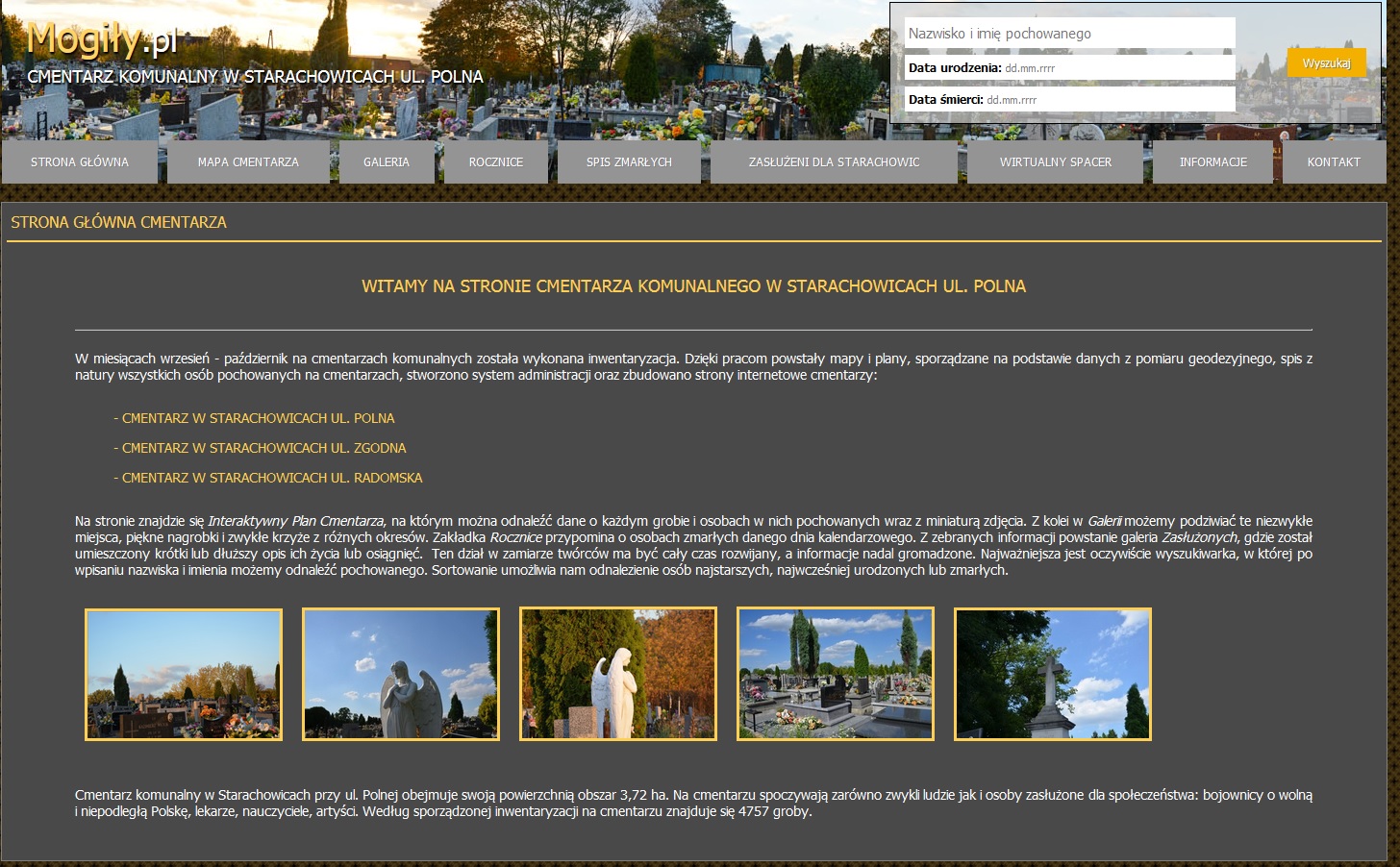This screenshot has height=867, width=1400.
Task: Focus the Nazwisko i imię pochowanego field
Action: click(x=1069, y=34)
